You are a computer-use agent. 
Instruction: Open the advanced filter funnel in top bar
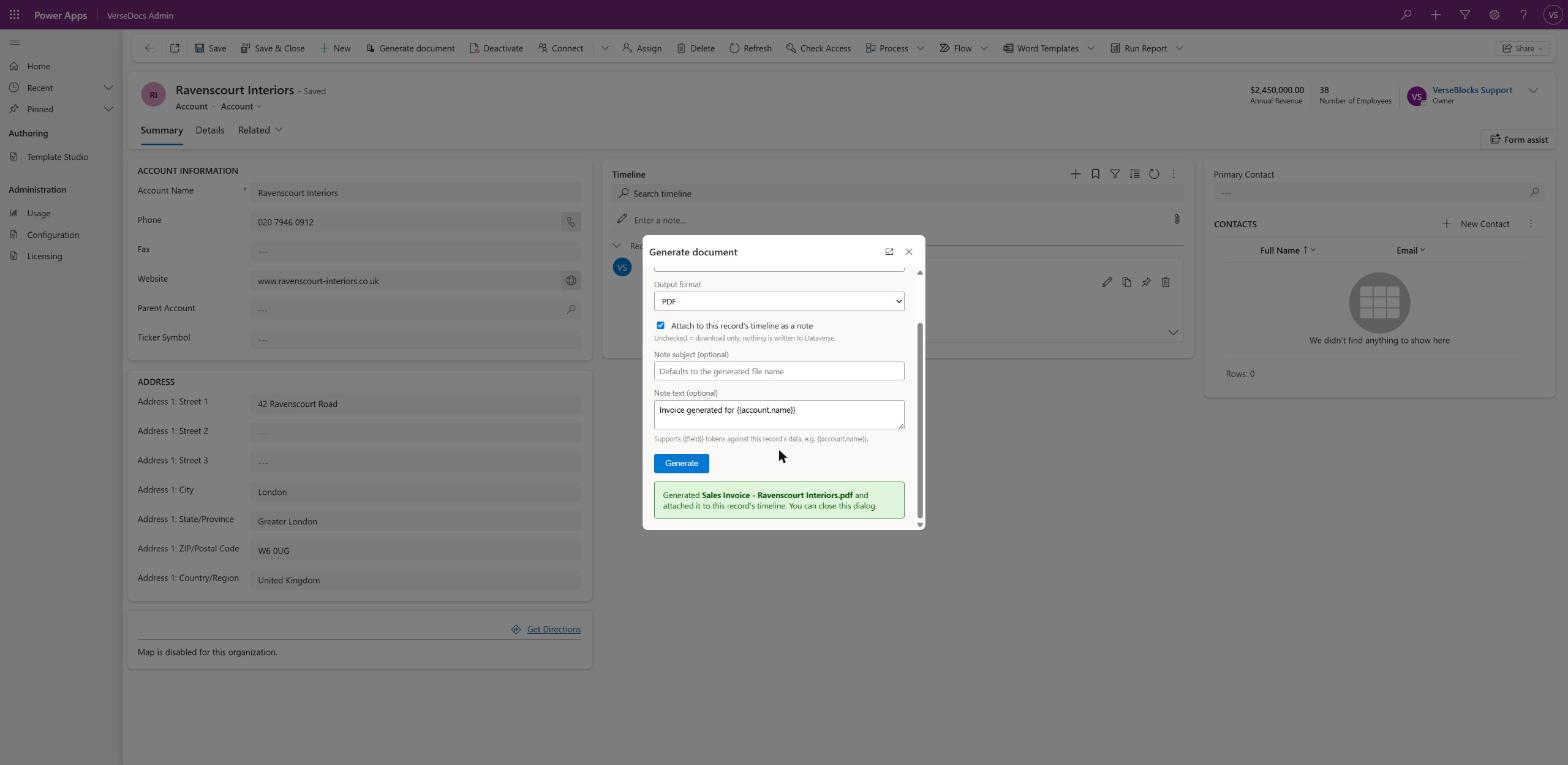click(1465, 15)
